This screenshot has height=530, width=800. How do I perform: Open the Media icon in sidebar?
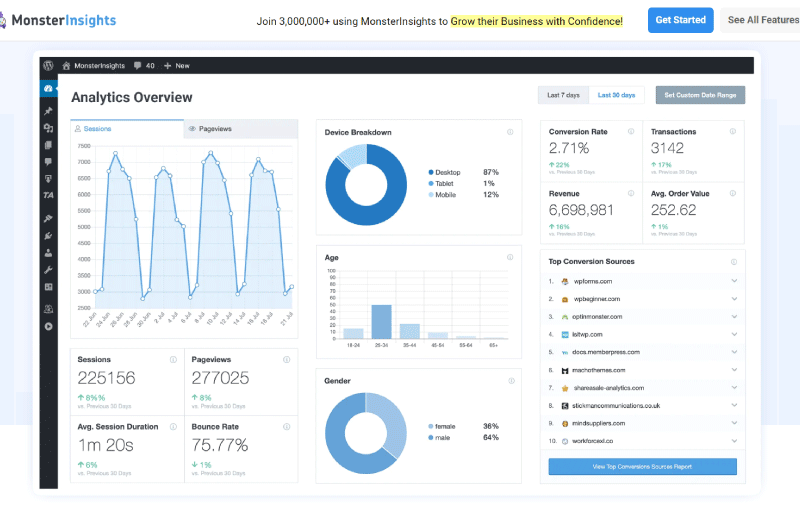48,128
